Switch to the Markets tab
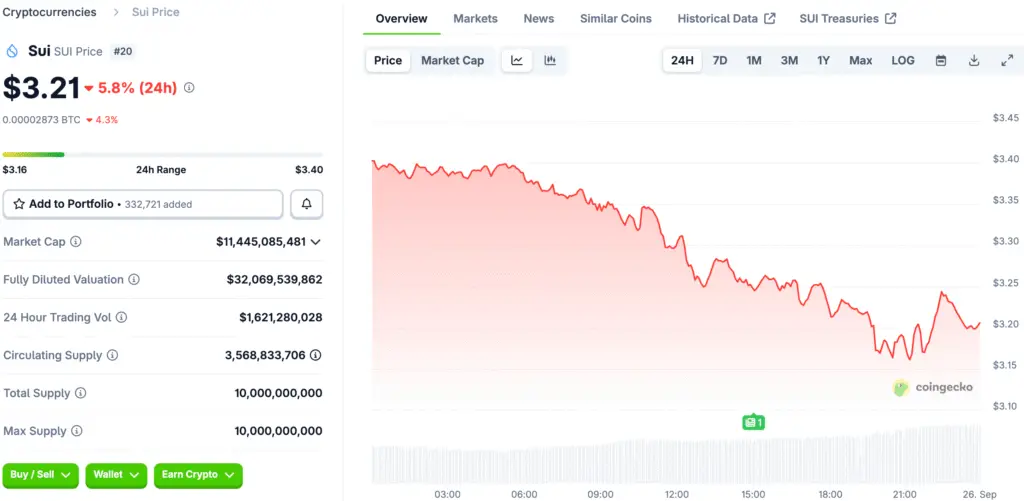1024x501 pixels. (475, 19)
